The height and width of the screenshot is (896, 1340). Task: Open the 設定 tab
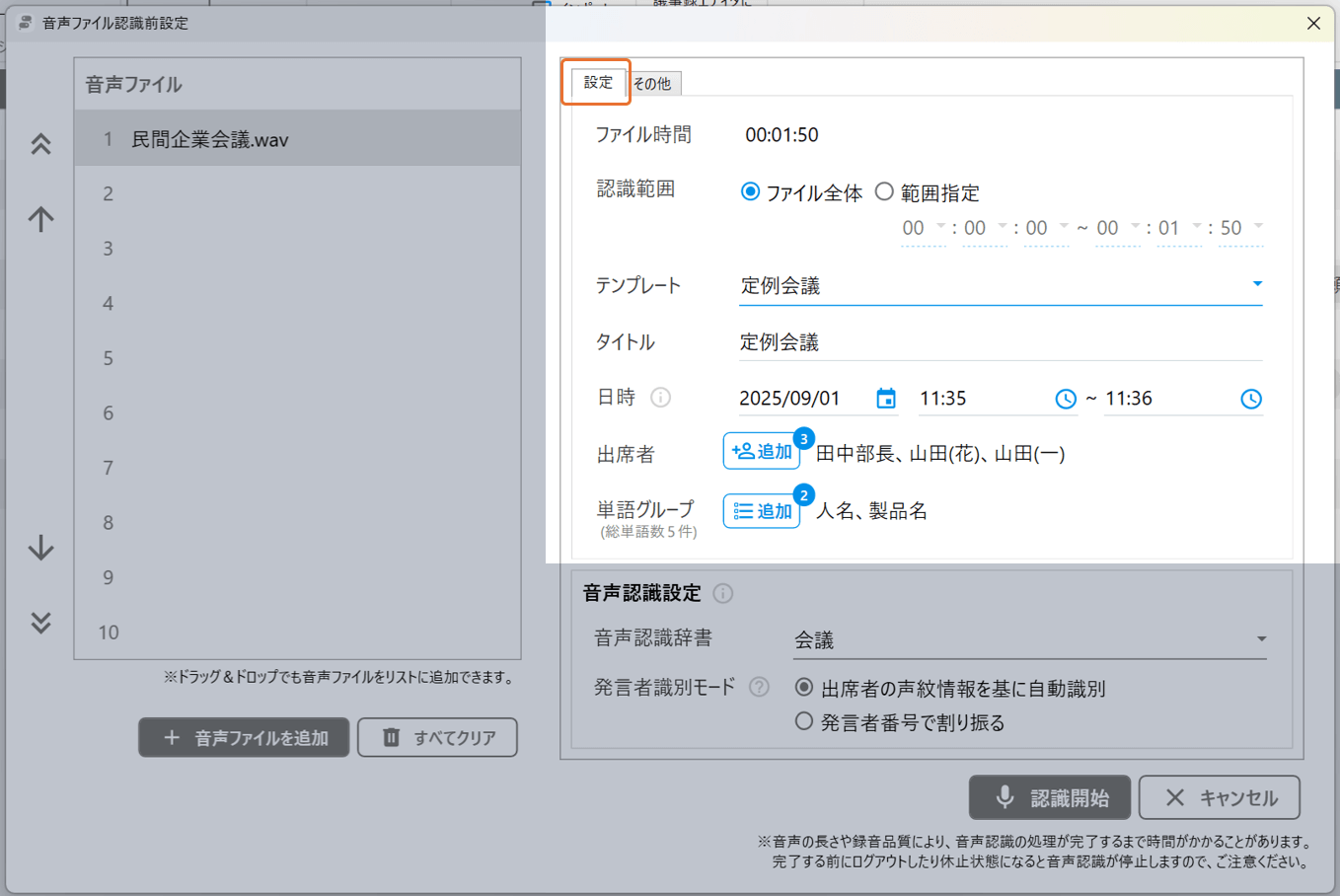(598, 83)
